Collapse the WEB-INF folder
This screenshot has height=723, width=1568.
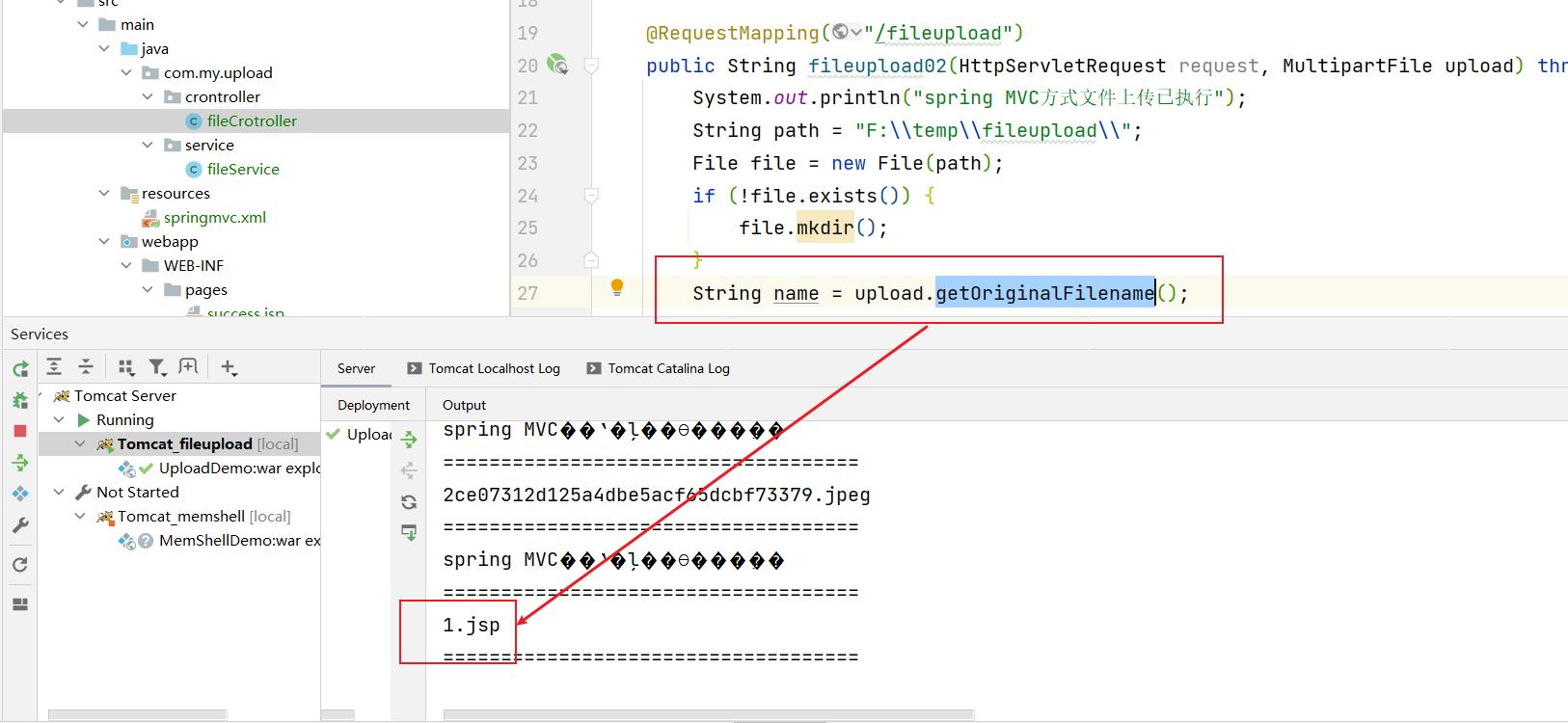126,265
